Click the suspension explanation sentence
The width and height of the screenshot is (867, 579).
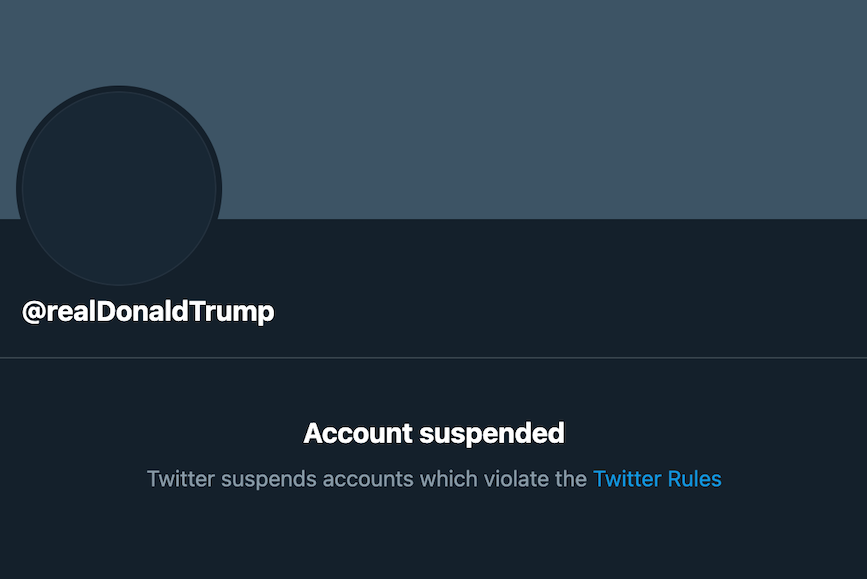click(x=433, y=479)
